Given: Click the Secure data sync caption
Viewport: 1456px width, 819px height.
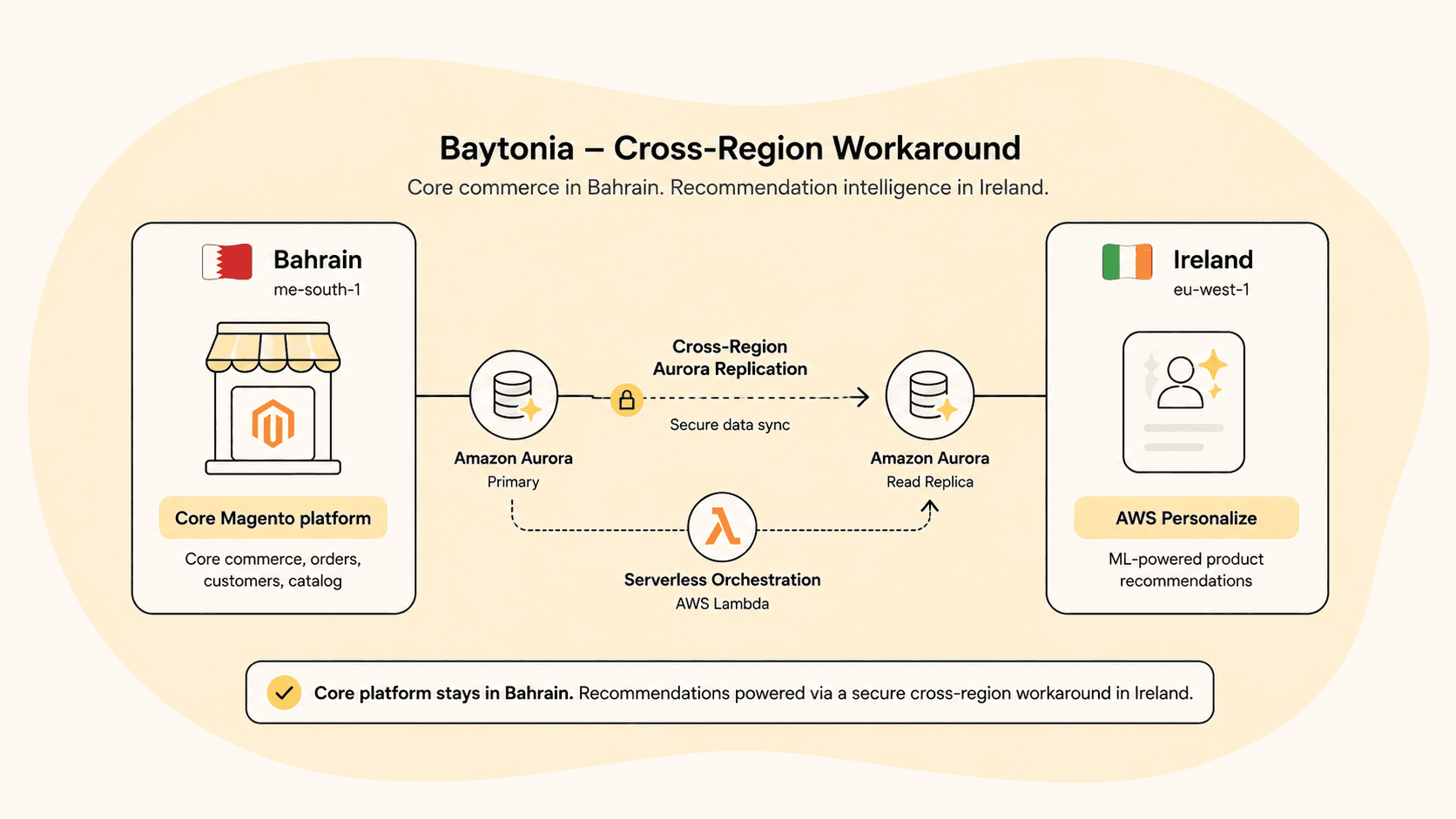Looking at the screenshot, I should [730, 425].
